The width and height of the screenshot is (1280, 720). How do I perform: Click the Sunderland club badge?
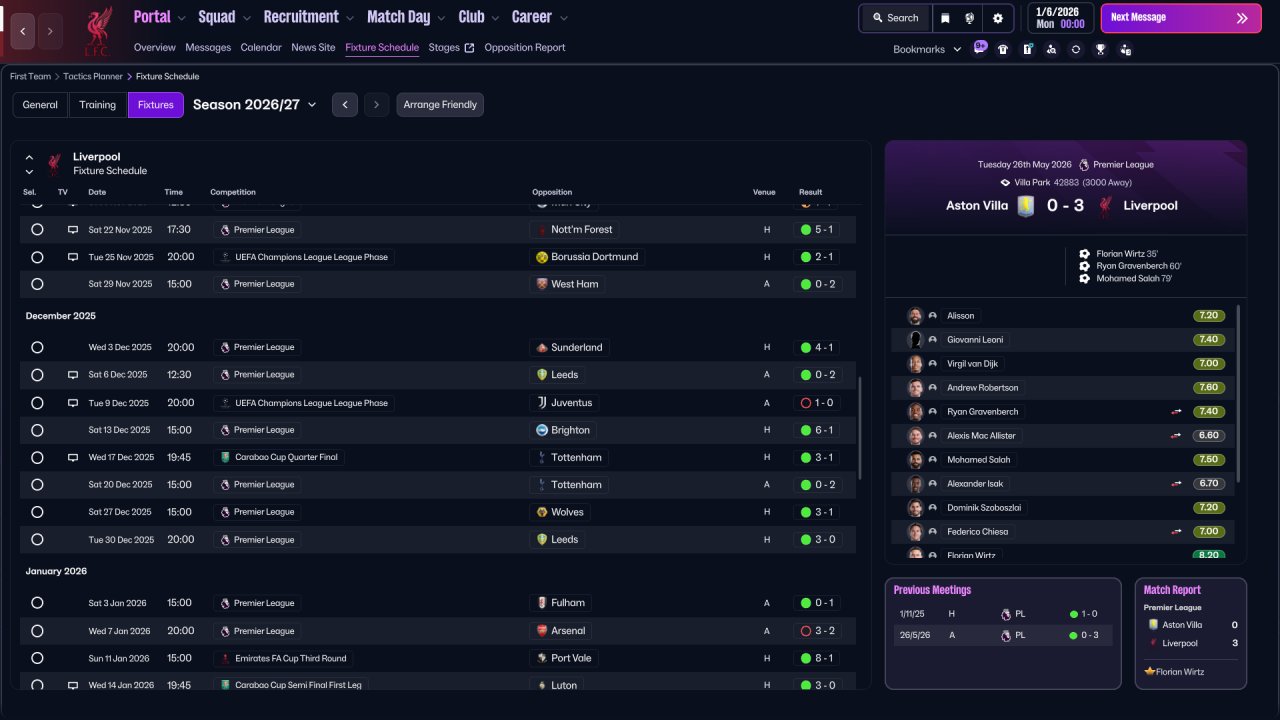tap(542, 348)
